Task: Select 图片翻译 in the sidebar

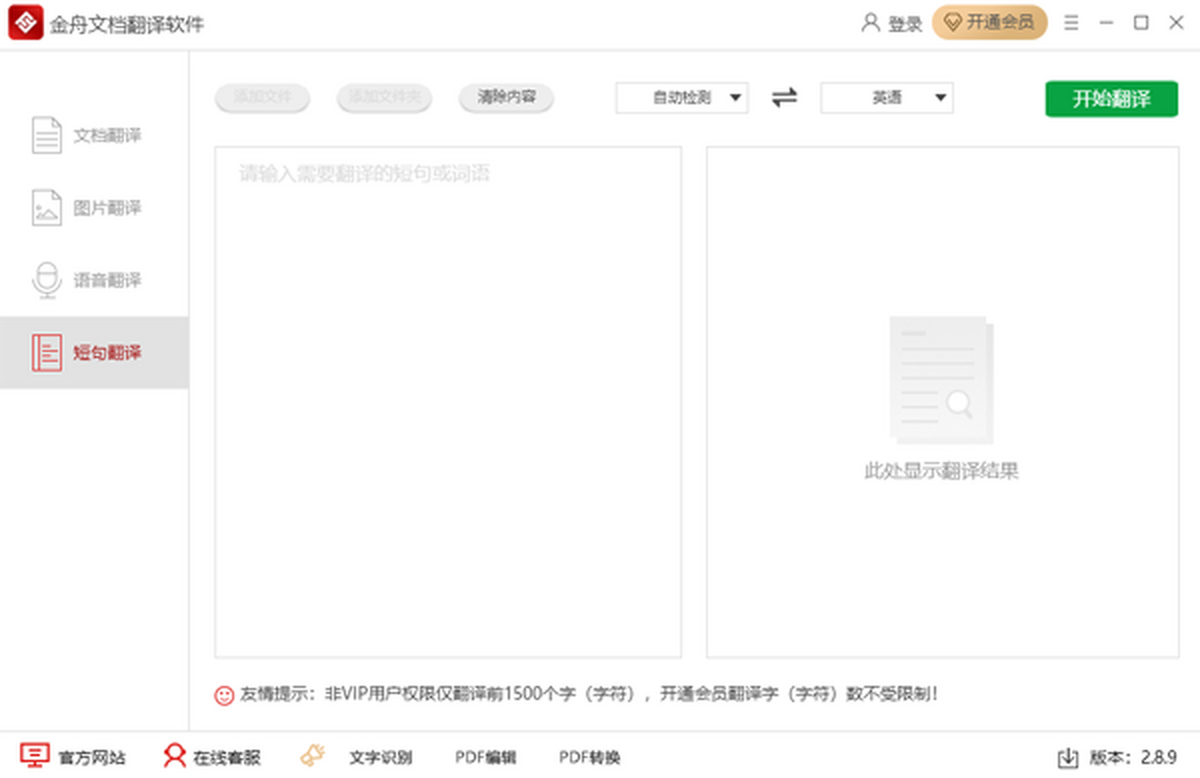Action: click(107, 208)
